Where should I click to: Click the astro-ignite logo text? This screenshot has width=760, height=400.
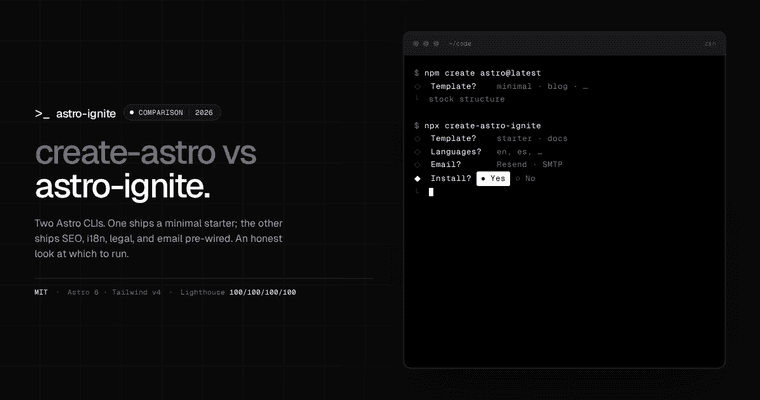[x=86, y=113]
